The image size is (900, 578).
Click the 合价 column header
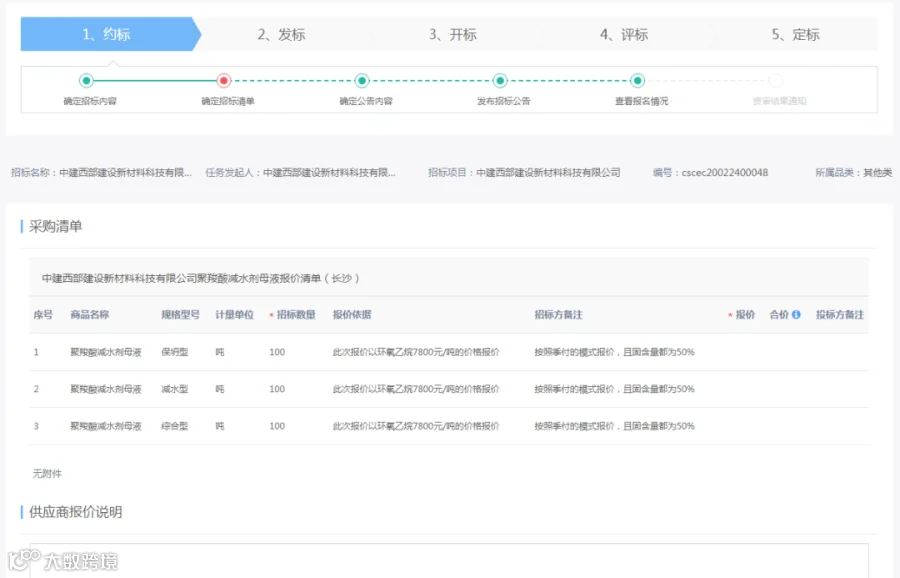click(779, 315)
